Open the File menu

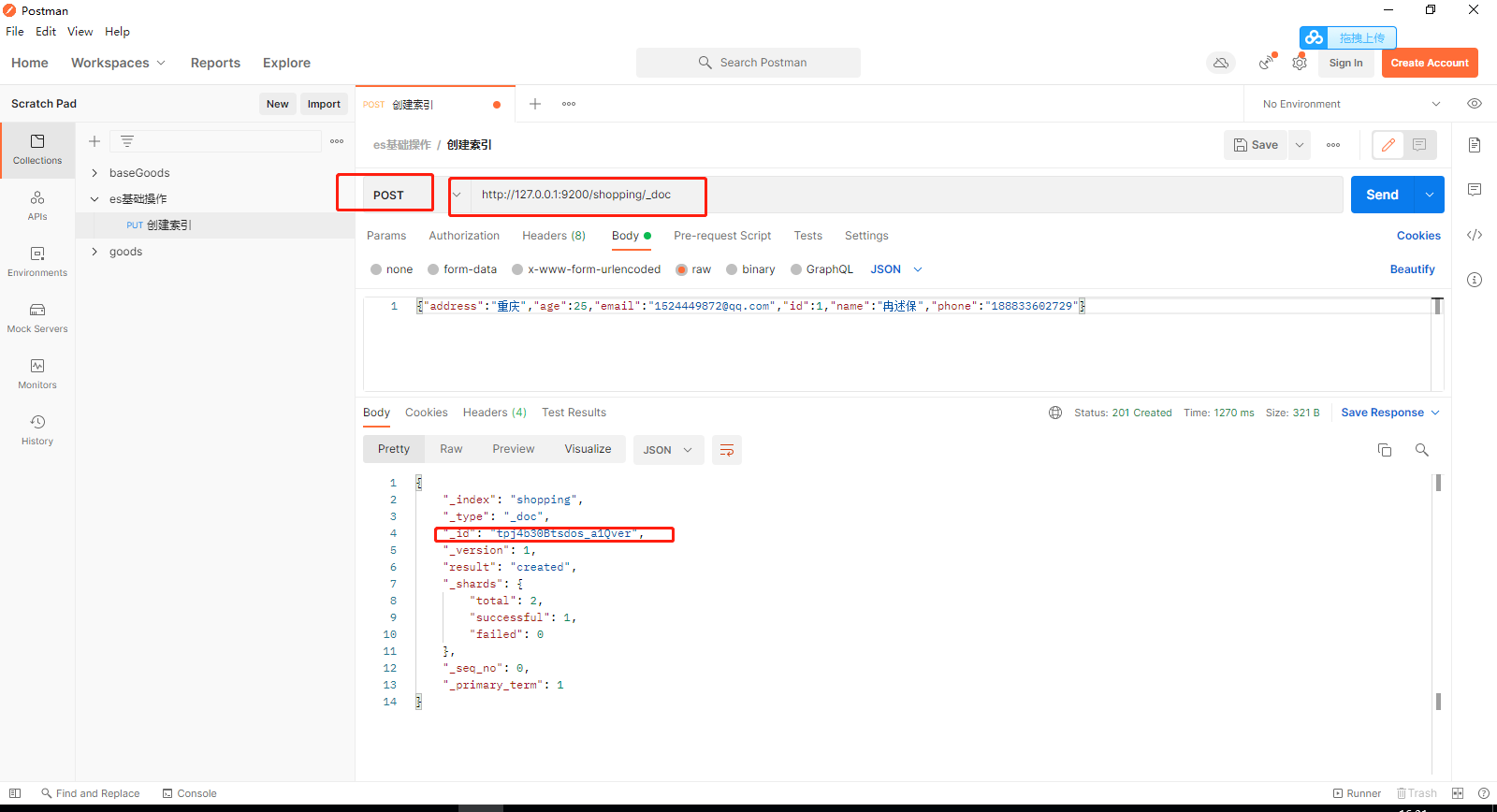point(15,31)
